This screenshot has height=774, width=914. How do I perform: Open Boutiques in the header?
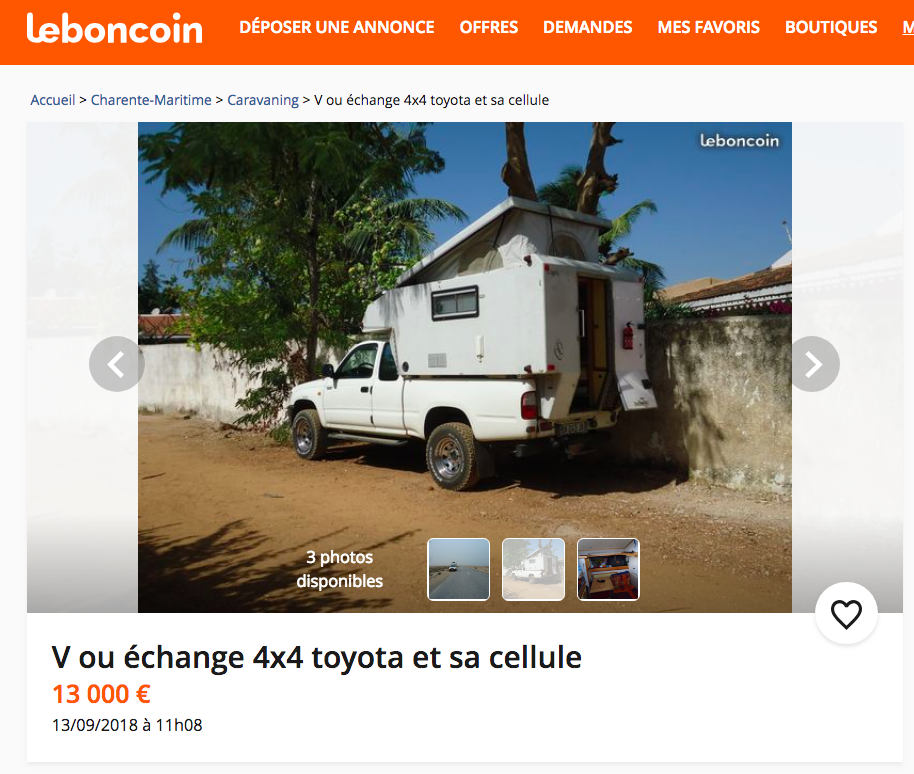click(831, 27)
